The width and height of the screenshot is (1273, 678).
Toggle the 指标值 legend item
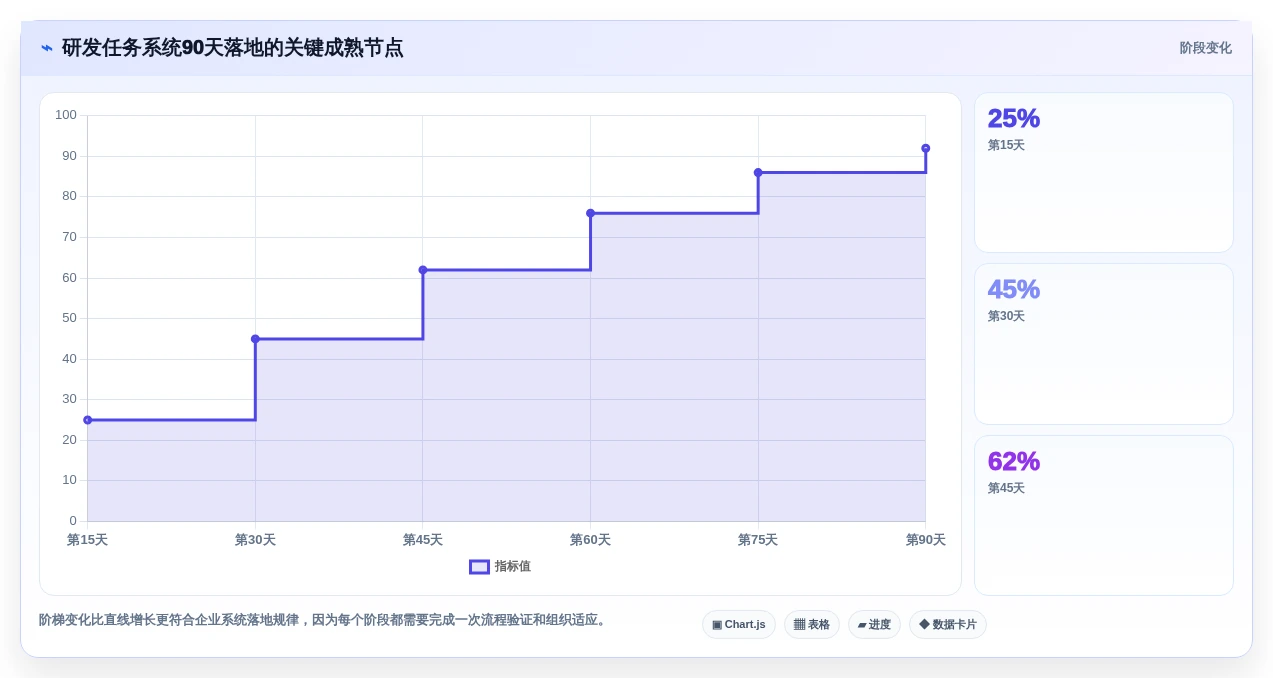click(x=500, y=566)
